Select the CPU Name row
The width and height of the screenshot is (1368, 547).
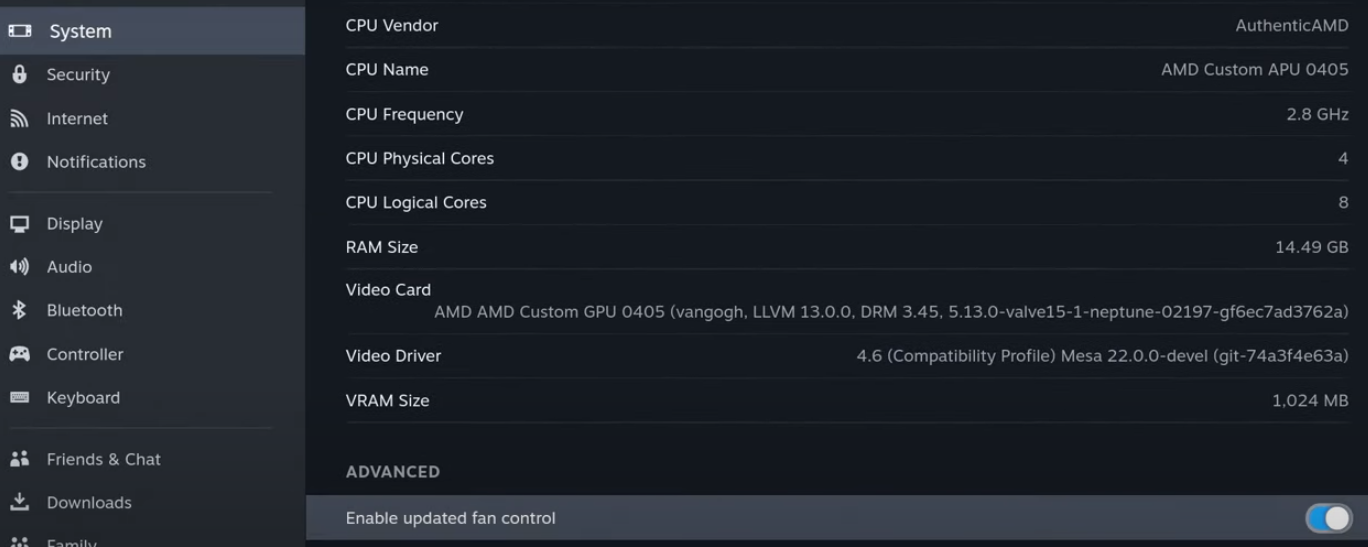846,70
